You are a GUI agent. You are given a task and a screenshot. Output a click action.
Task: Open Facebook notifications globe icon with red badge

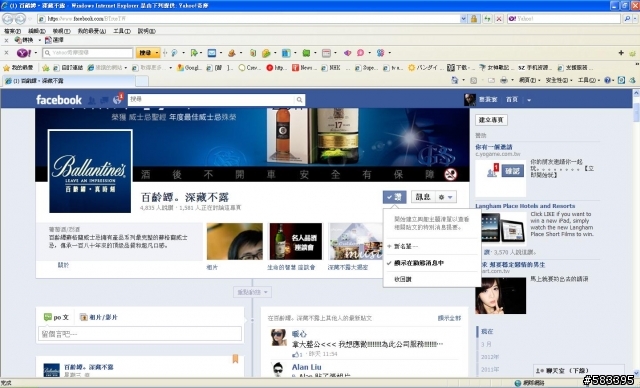(x=117, y=99)
